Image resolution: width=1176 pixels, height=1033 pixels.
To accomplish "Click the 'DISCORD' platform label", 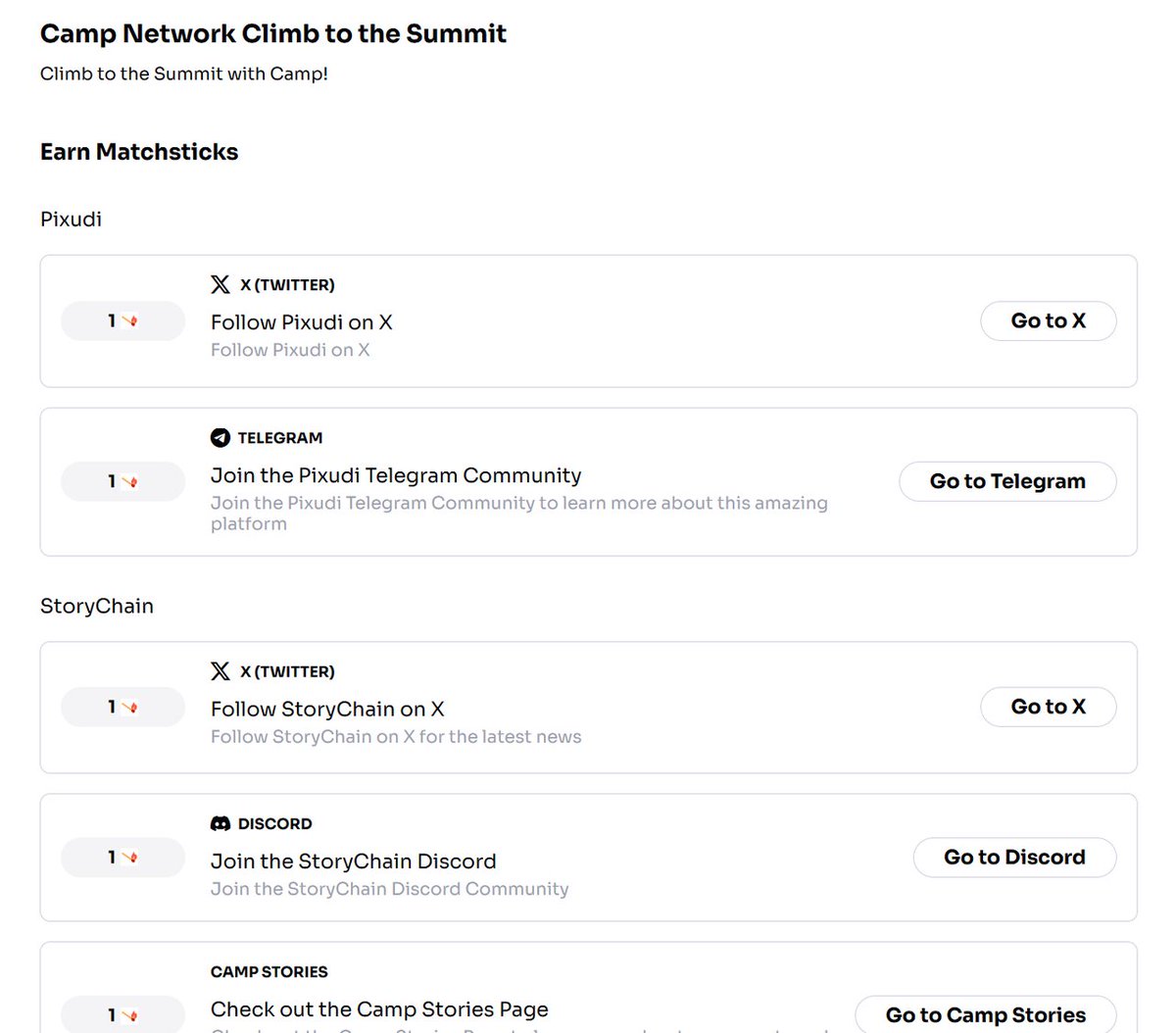I will pos(275,824).
